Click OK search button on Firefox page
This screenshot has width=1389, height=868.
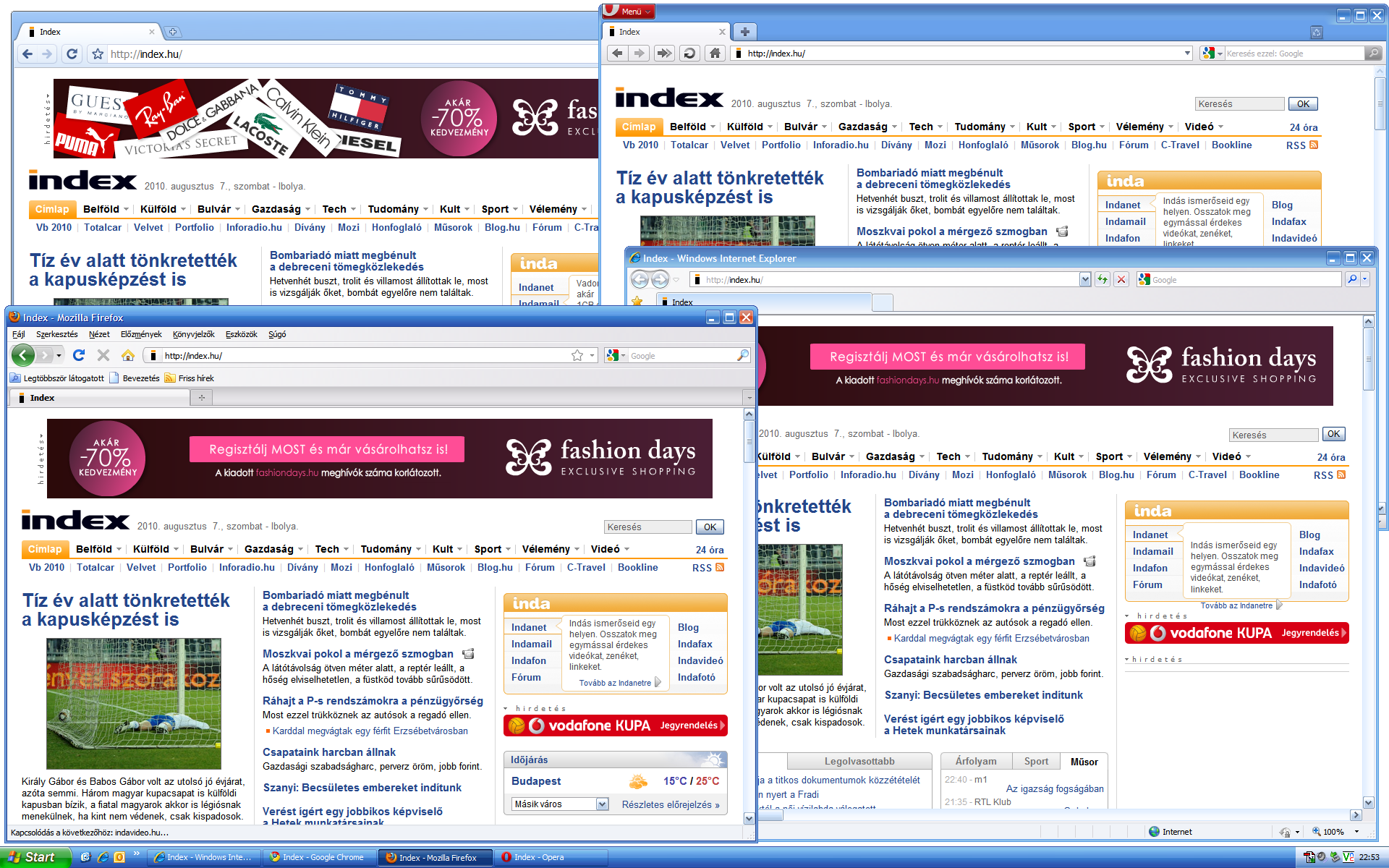(710, 527)
